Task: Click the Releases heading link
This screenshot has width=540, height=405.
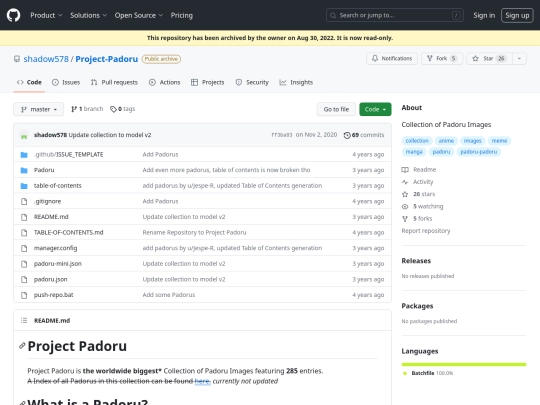Action: pos(416,261)
